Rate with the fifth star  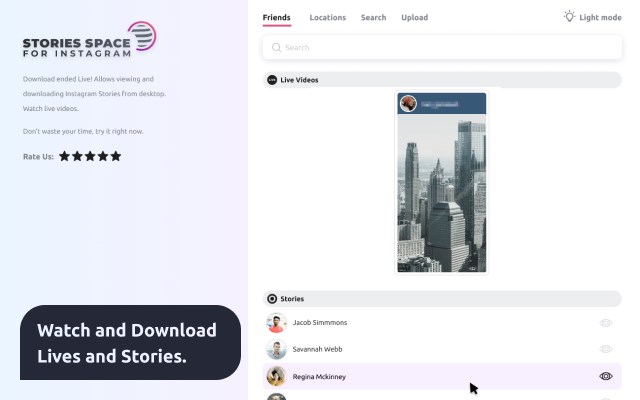click(x=116, y=156)
